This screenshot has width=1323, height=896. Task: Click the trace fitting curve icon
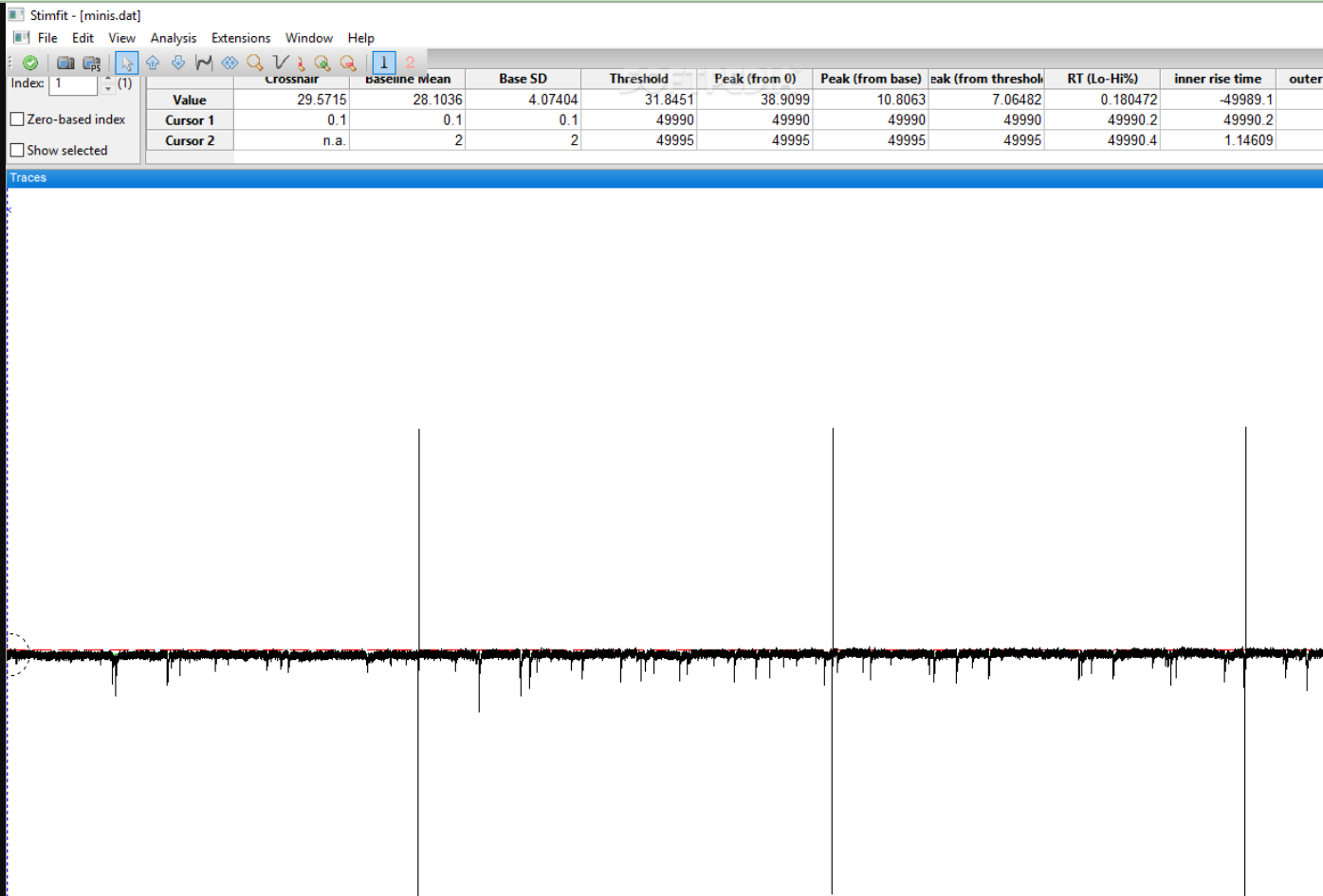pos(203,63)
